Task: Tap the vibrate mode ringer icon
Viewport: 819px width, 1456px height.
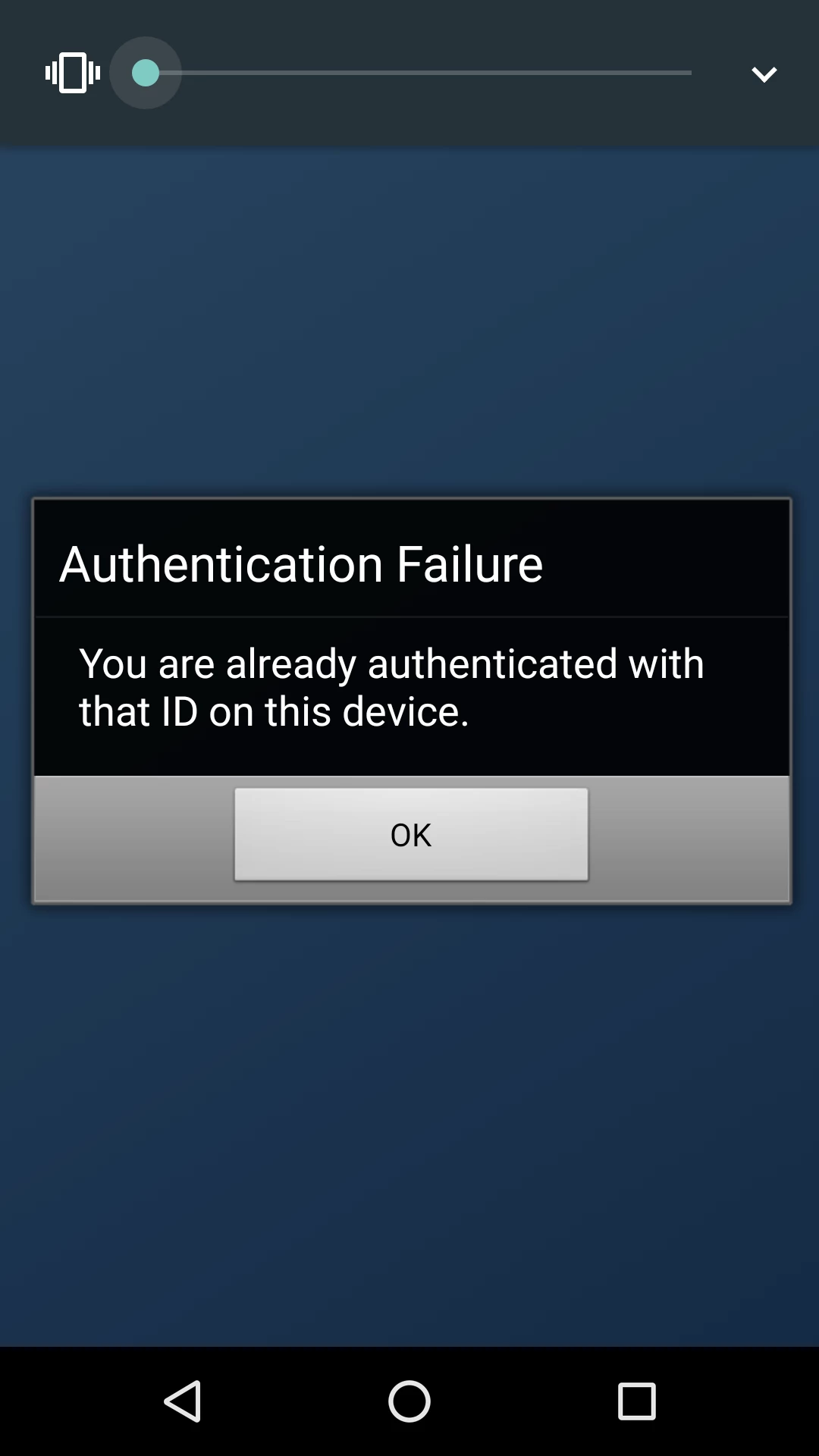Action: pos(73,73)
